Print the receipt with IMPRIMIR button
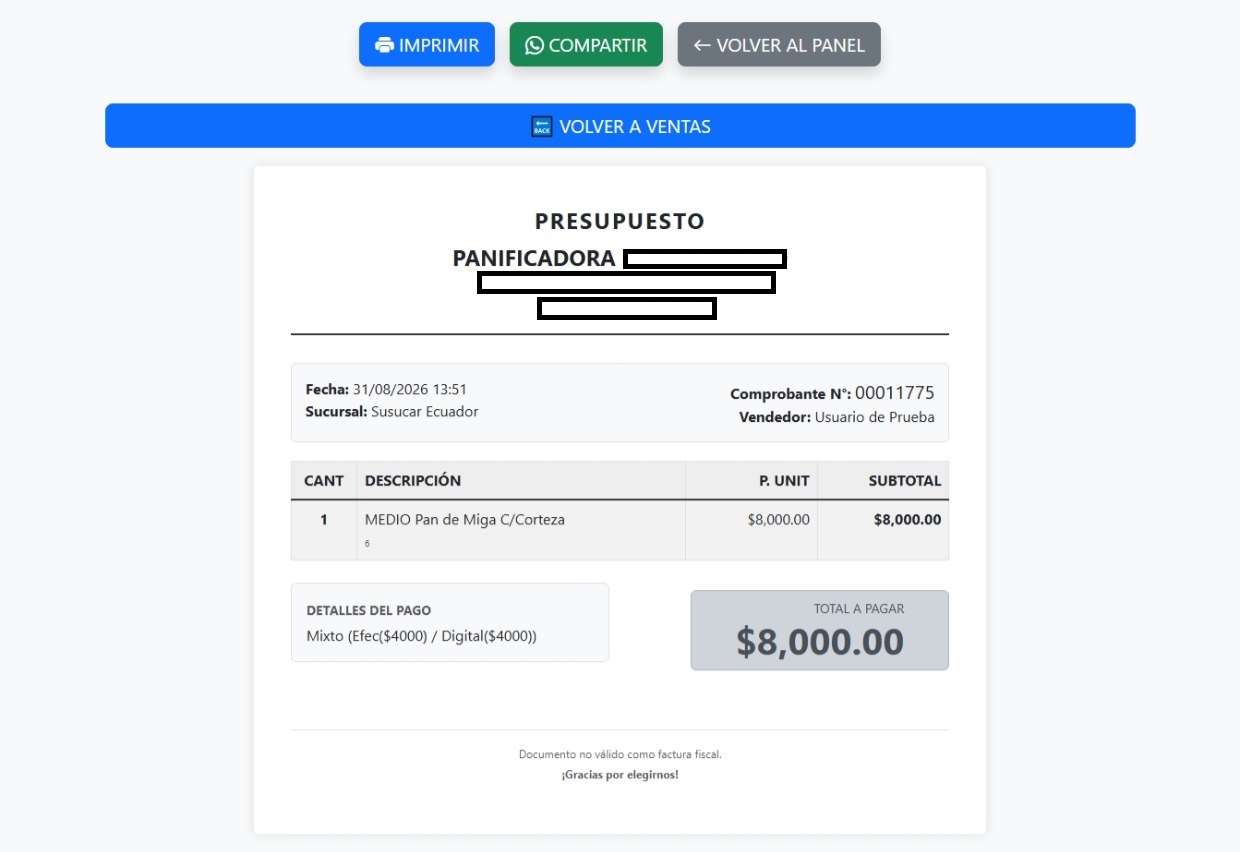Image resolution: width=1240 pixels, height=852 pixels. [427, 44]
